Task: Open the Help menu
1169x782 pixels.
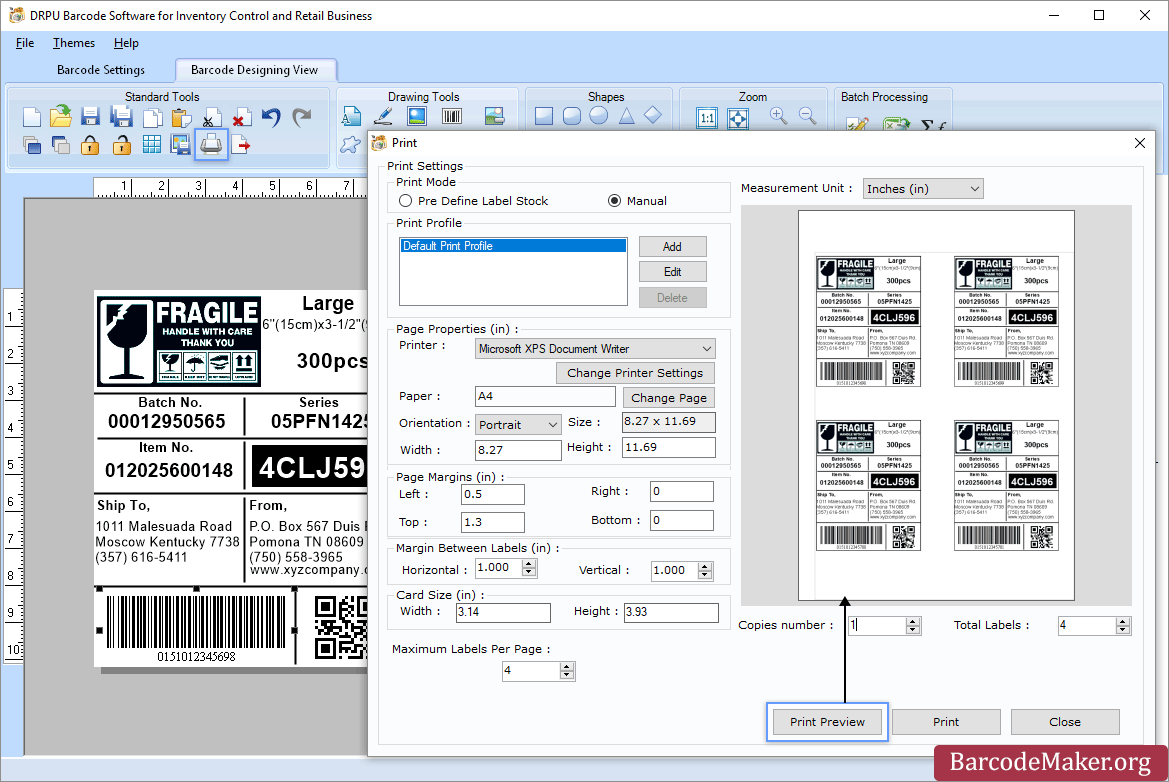Action: (x=126, y=42)
